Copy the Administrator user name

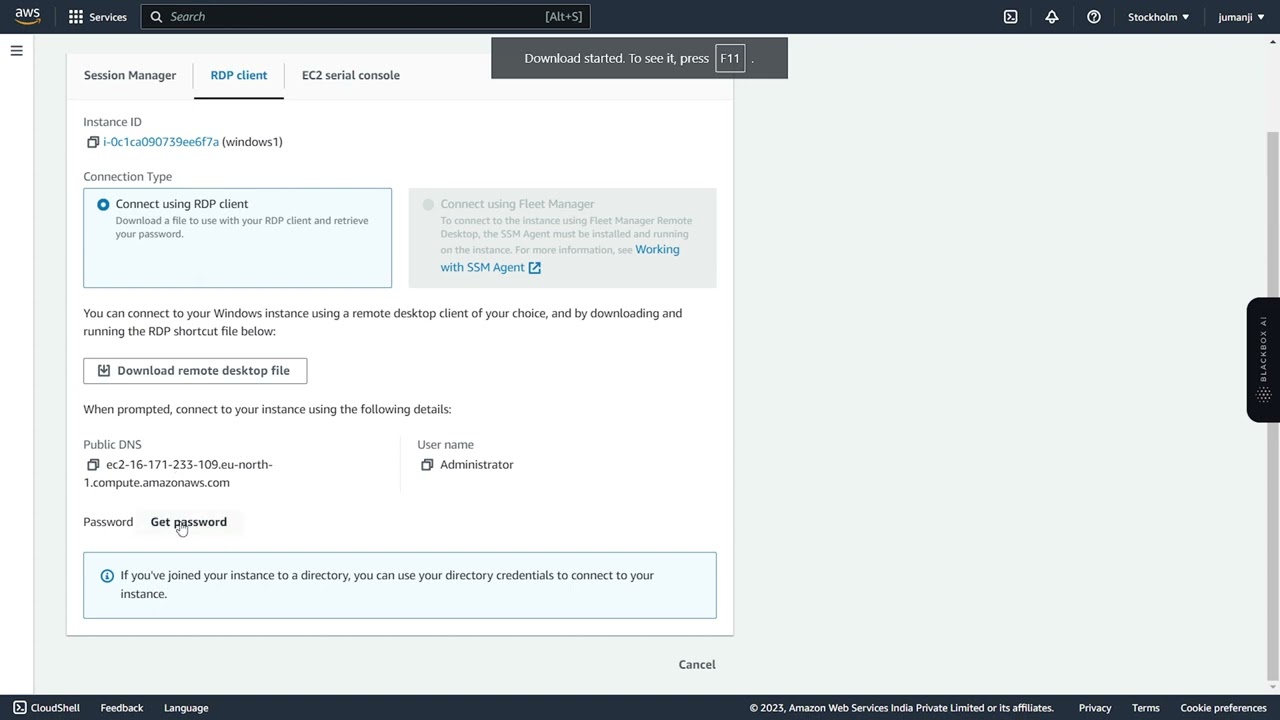pyautogui.click(x=427, y=465)
